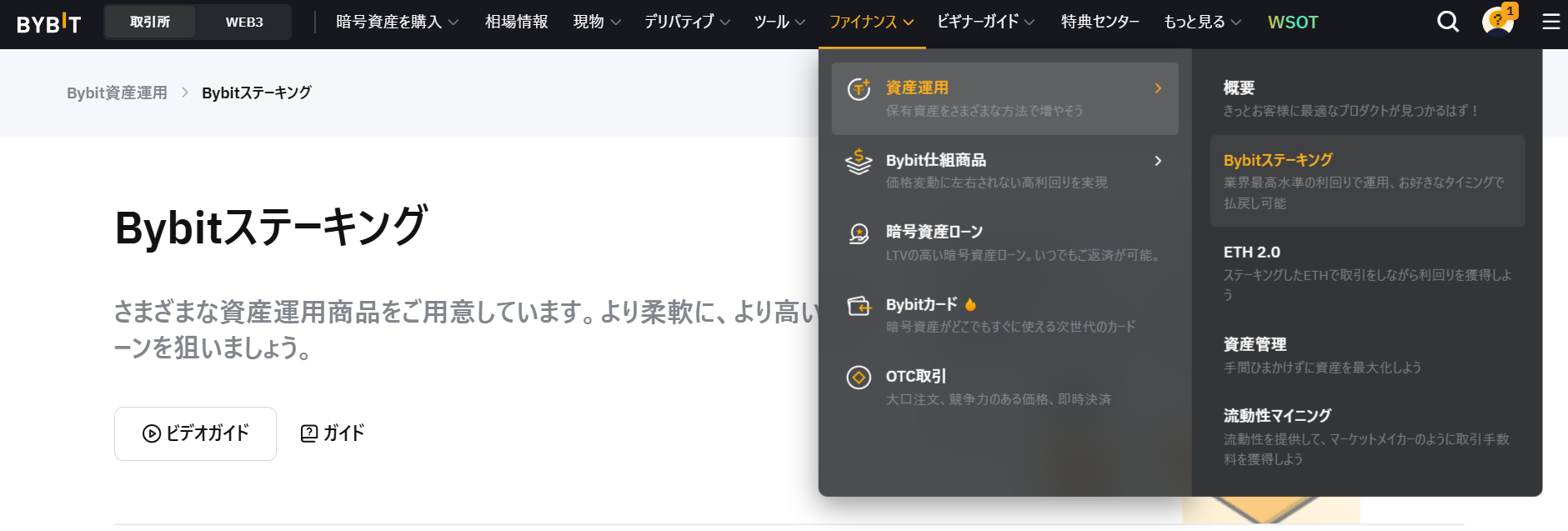The width and height of the screenshot is (1568, 531).
Task: Open the 相場情報 menu item
Action: coord(517,22)
